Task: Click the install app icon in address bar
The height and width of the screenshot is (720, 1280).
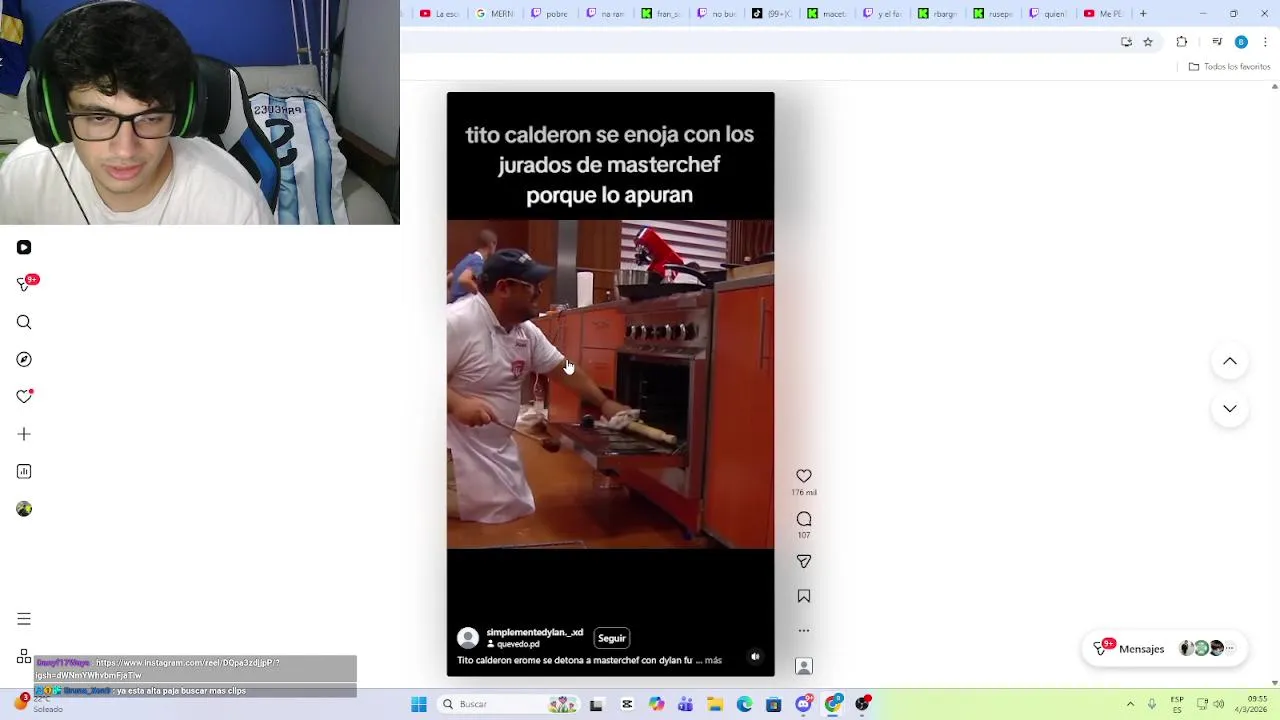Action: 1127,42
